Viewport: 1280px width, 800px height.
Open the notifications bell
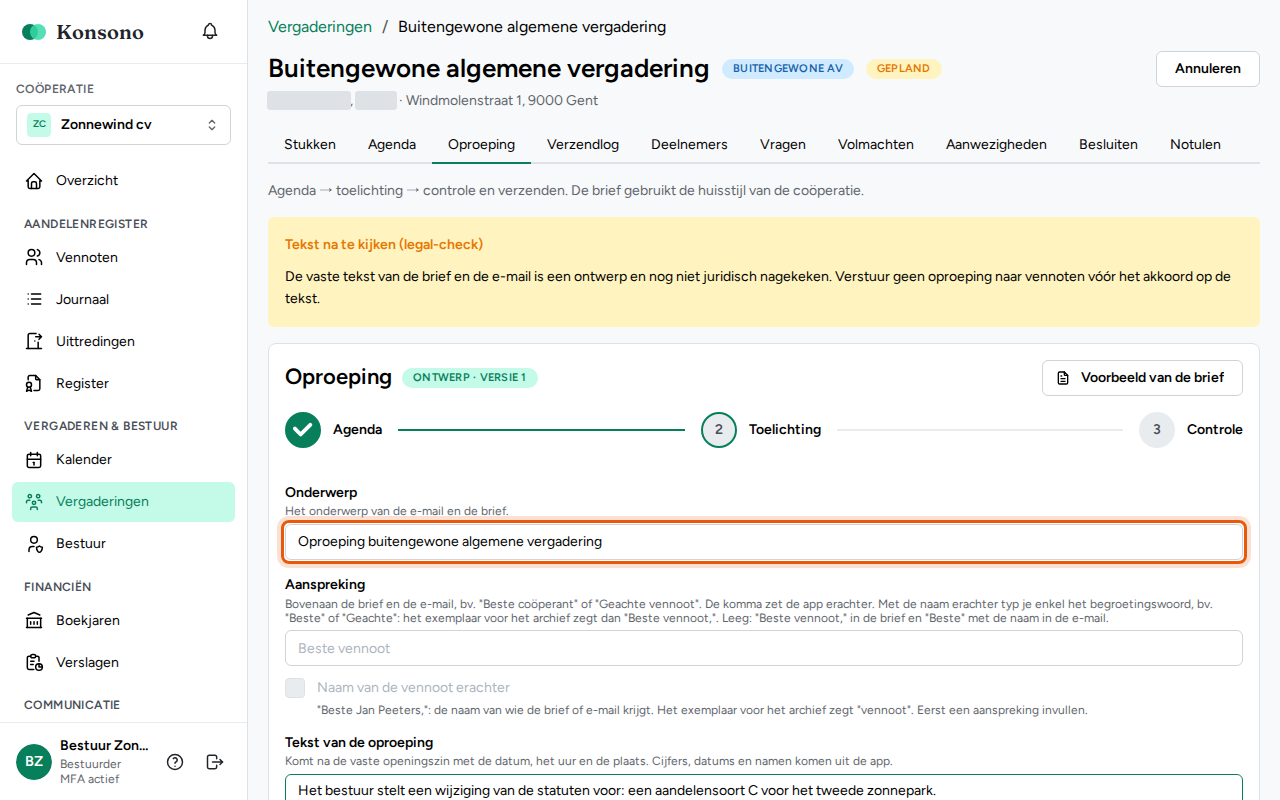pyautogui.click(x=210, y=32)
